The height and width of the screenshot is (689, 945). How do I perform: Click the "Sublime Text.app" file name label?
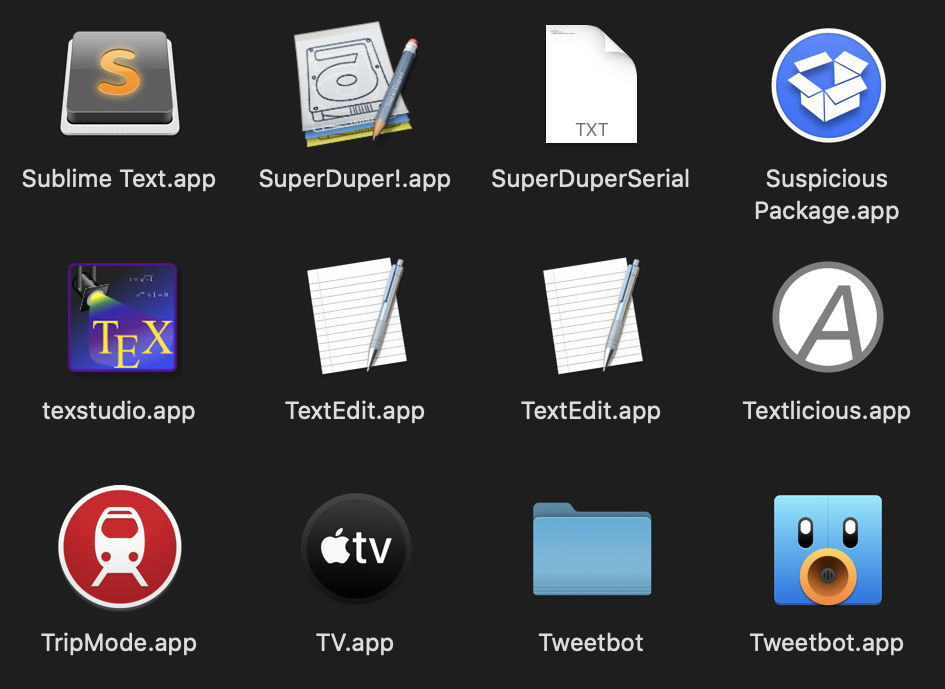[x=119, y=179]
